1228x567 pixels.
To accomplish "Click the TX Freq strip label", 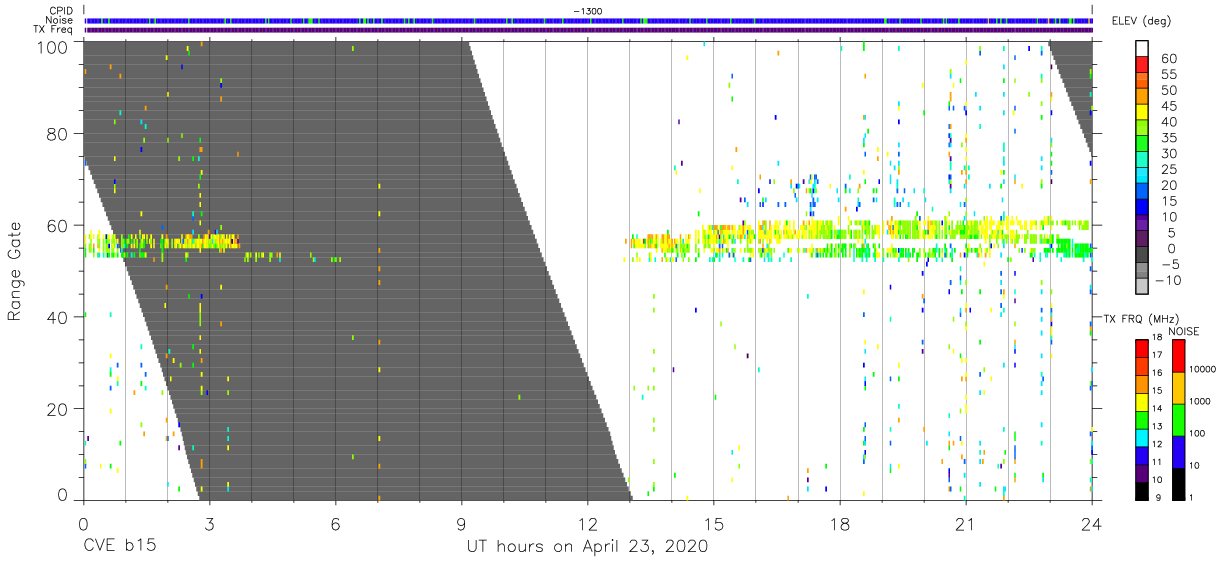I will pyautogui.click(x=53, y=30).
